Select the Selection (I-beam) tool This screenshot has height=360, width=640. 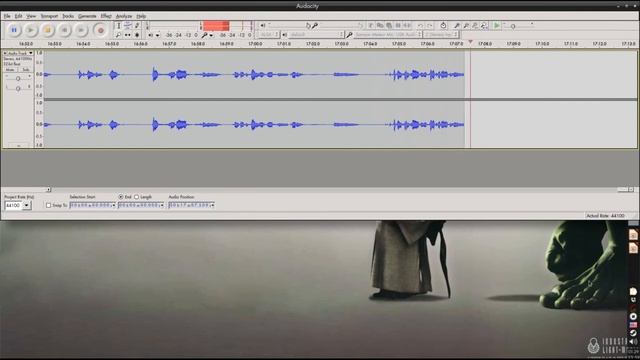pos(118,26)
